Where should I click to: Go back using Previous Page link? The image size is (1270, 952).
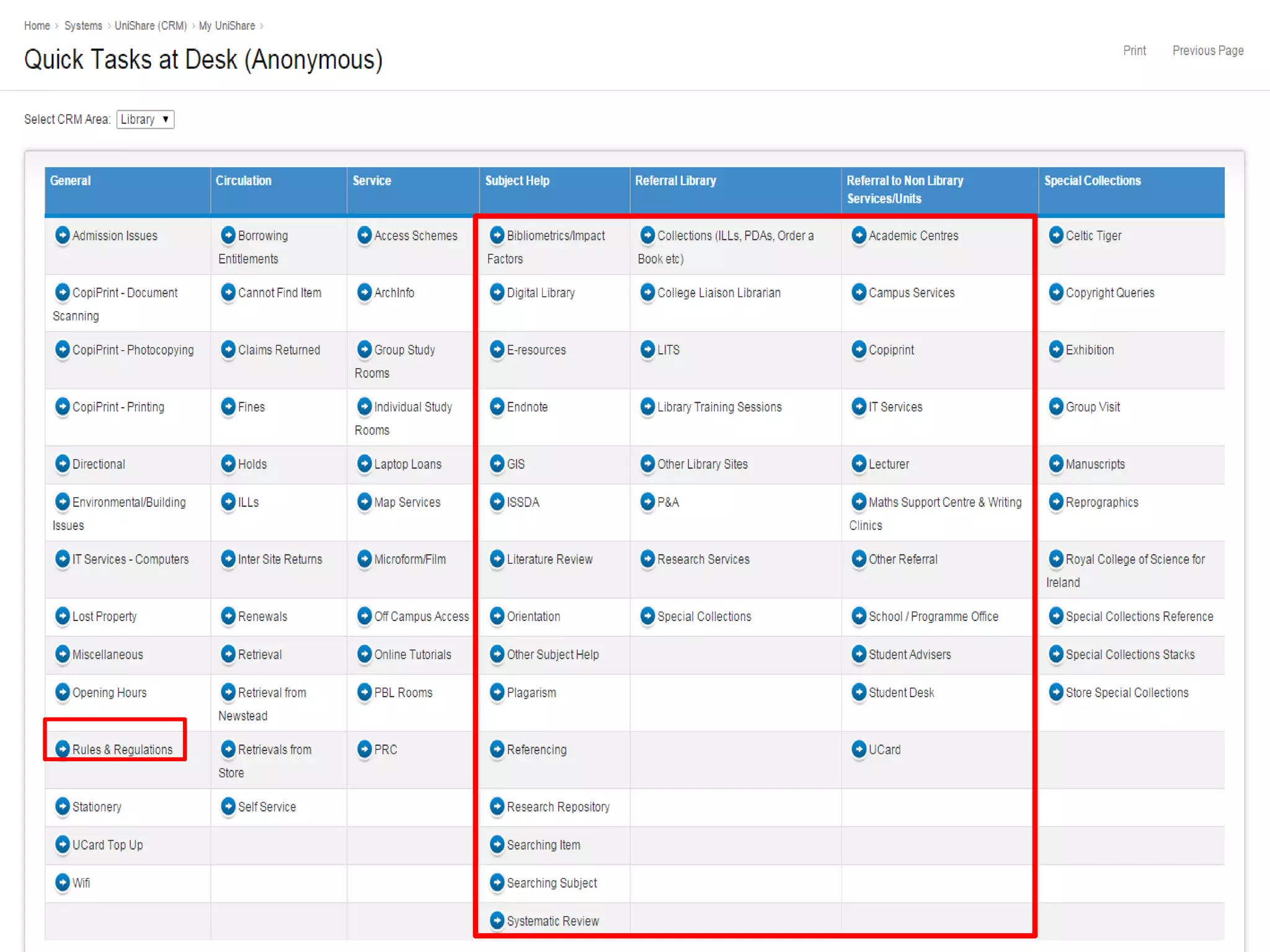[1207, 50]
